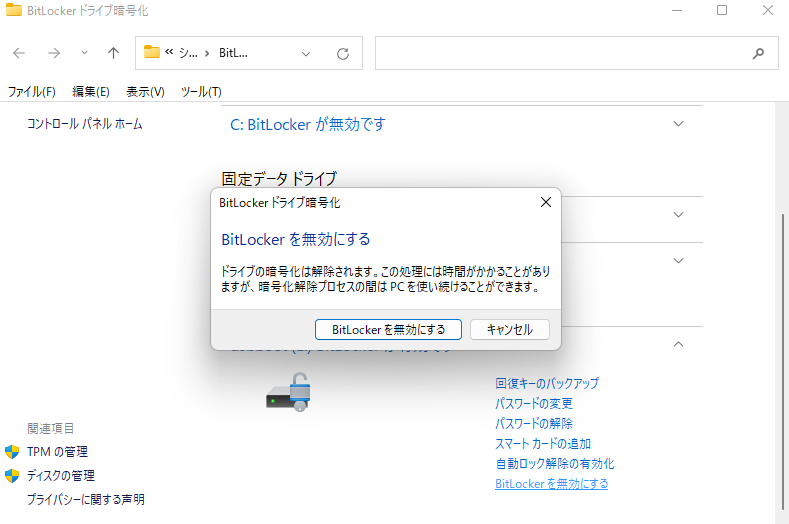The width and height of the screenshot is (789, 524).
Task: Open パスワードの変更 link
Action: tap(534, 404)
